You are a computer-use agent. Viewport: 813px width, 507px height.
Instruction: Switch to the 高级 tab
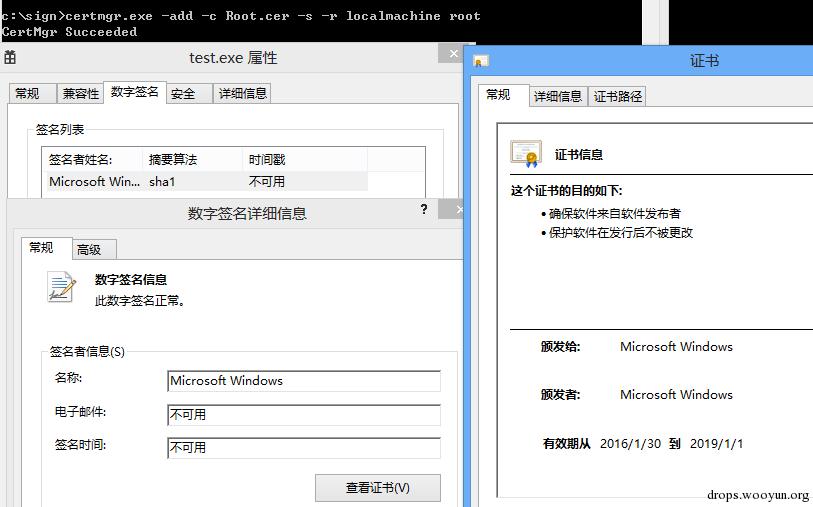click(x=94, y=250)
